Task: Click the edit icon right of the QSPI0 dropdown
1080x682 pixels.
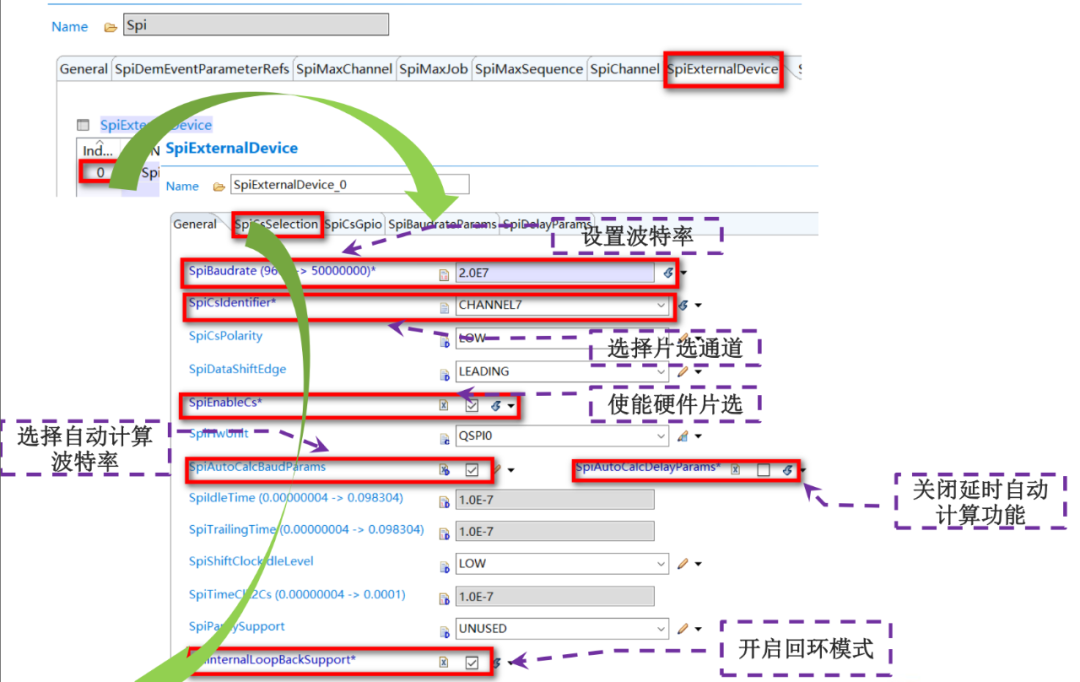Action: (683, 436)
